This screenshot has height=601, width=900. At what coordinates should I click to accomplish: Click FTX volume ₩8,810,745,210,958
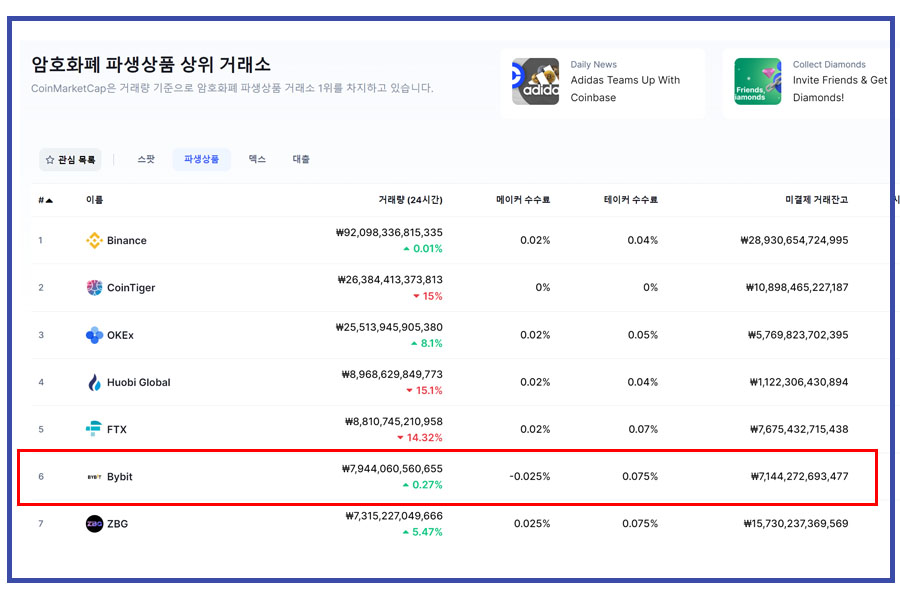point(394,421)
